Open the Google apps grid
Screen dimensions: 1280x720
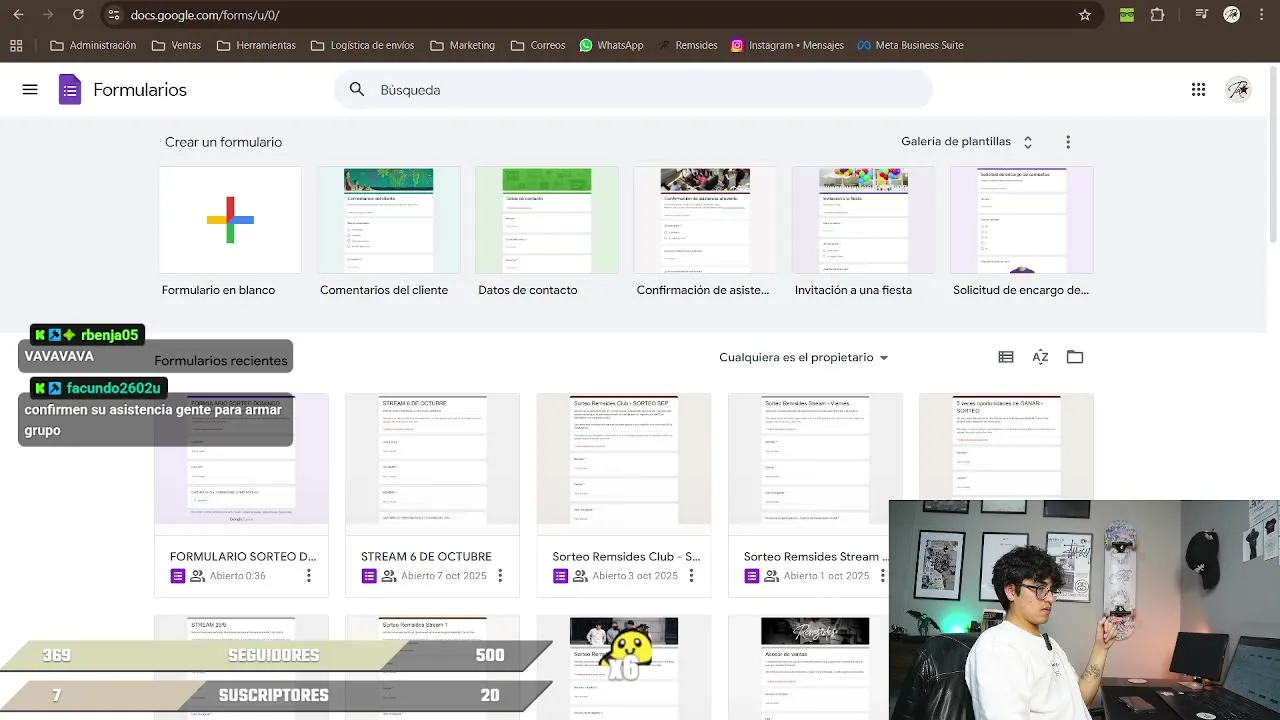click(x=1198, y=90)
